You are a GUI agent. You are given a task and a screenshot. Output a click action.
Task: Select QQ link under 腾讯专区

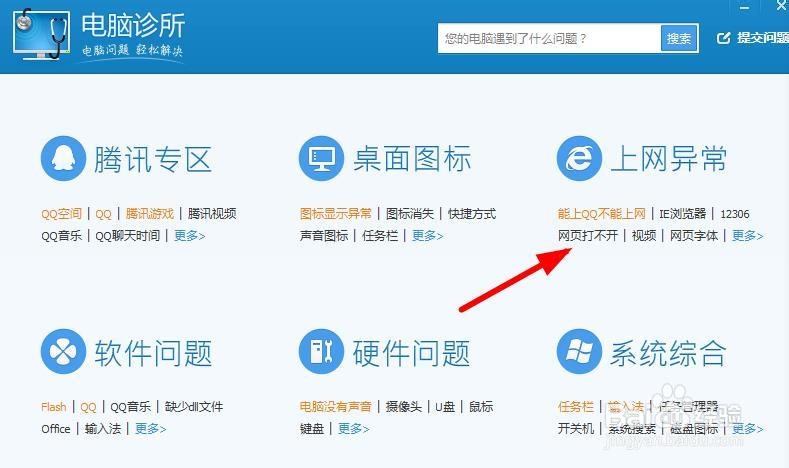[x=103, y=214]
